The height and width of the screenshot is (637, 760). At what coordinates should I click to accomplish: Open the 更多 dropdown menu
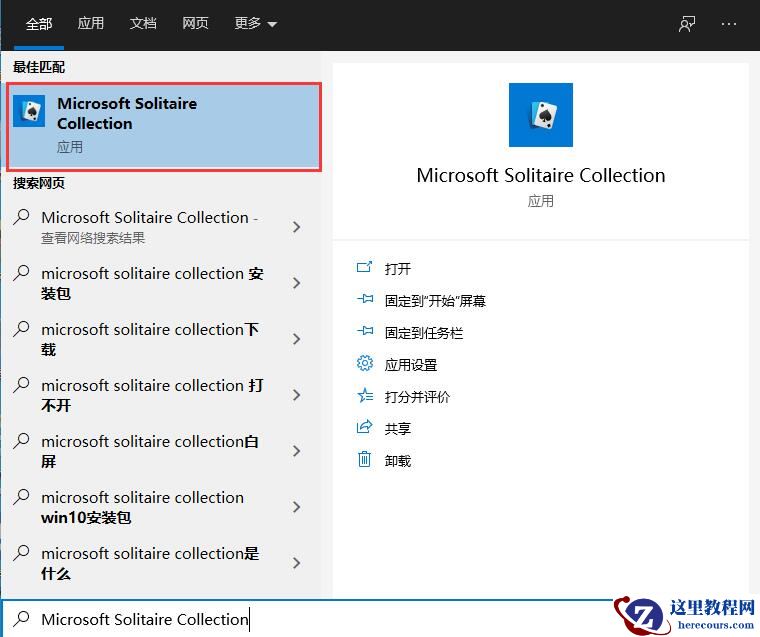[255, 23]
